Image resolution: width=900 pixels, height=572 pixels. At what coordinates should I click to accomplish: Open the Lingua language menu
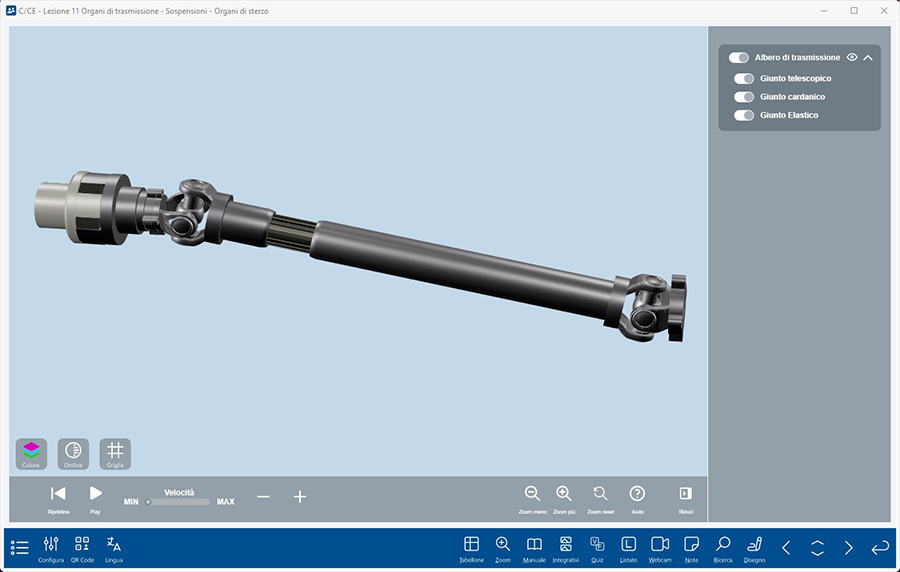[113, 548]
